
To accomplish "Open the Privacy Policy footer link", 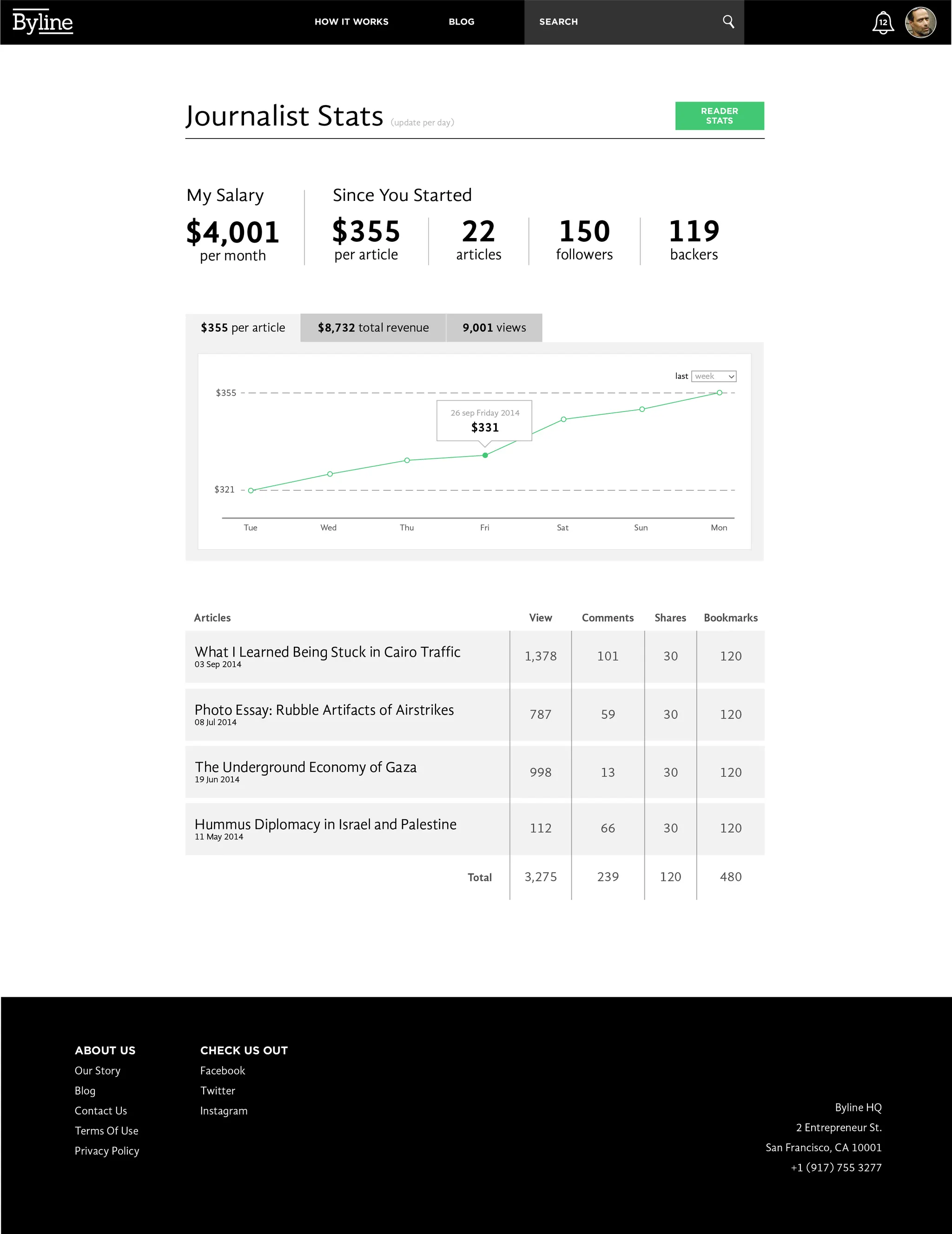I will click(107, 1151).
